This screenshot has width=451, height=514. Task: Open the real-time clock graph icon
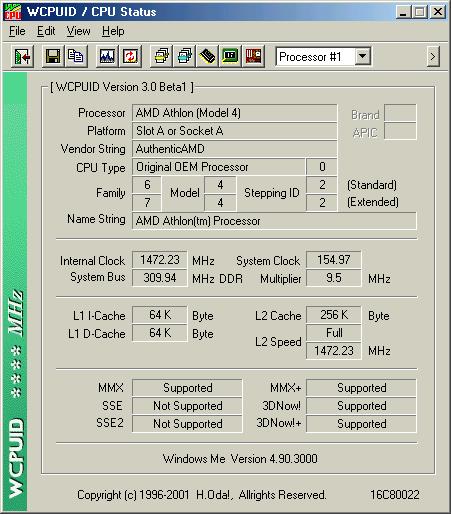click(x=107, y=57)
